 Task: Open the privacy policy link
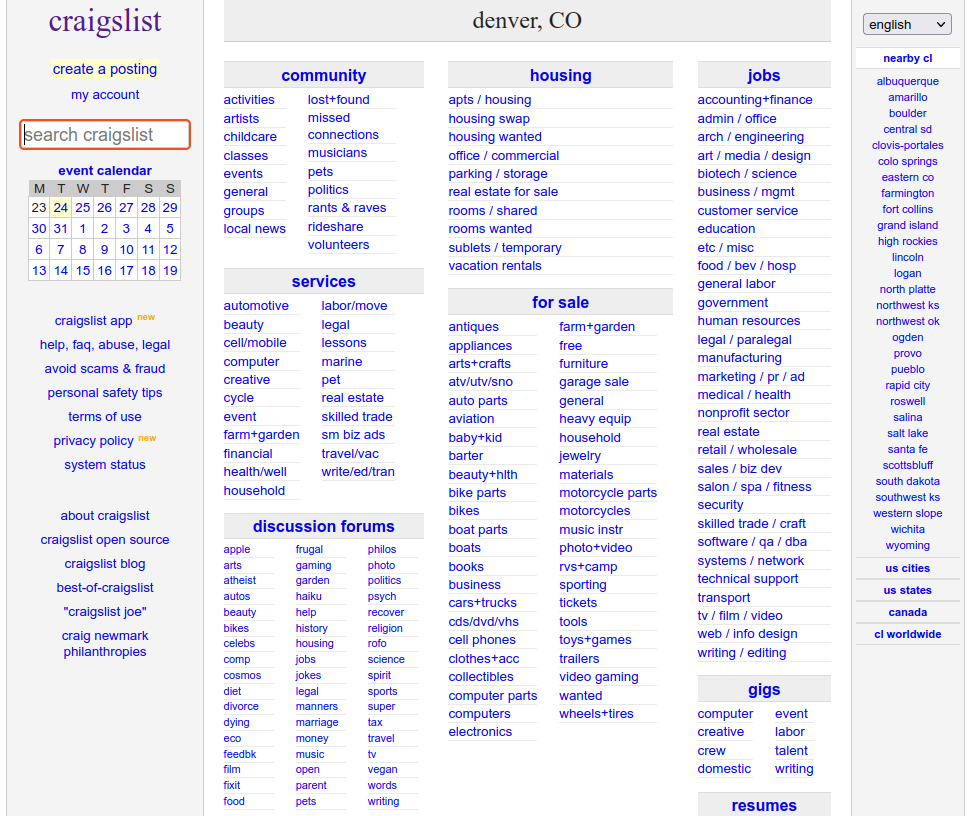93,441
